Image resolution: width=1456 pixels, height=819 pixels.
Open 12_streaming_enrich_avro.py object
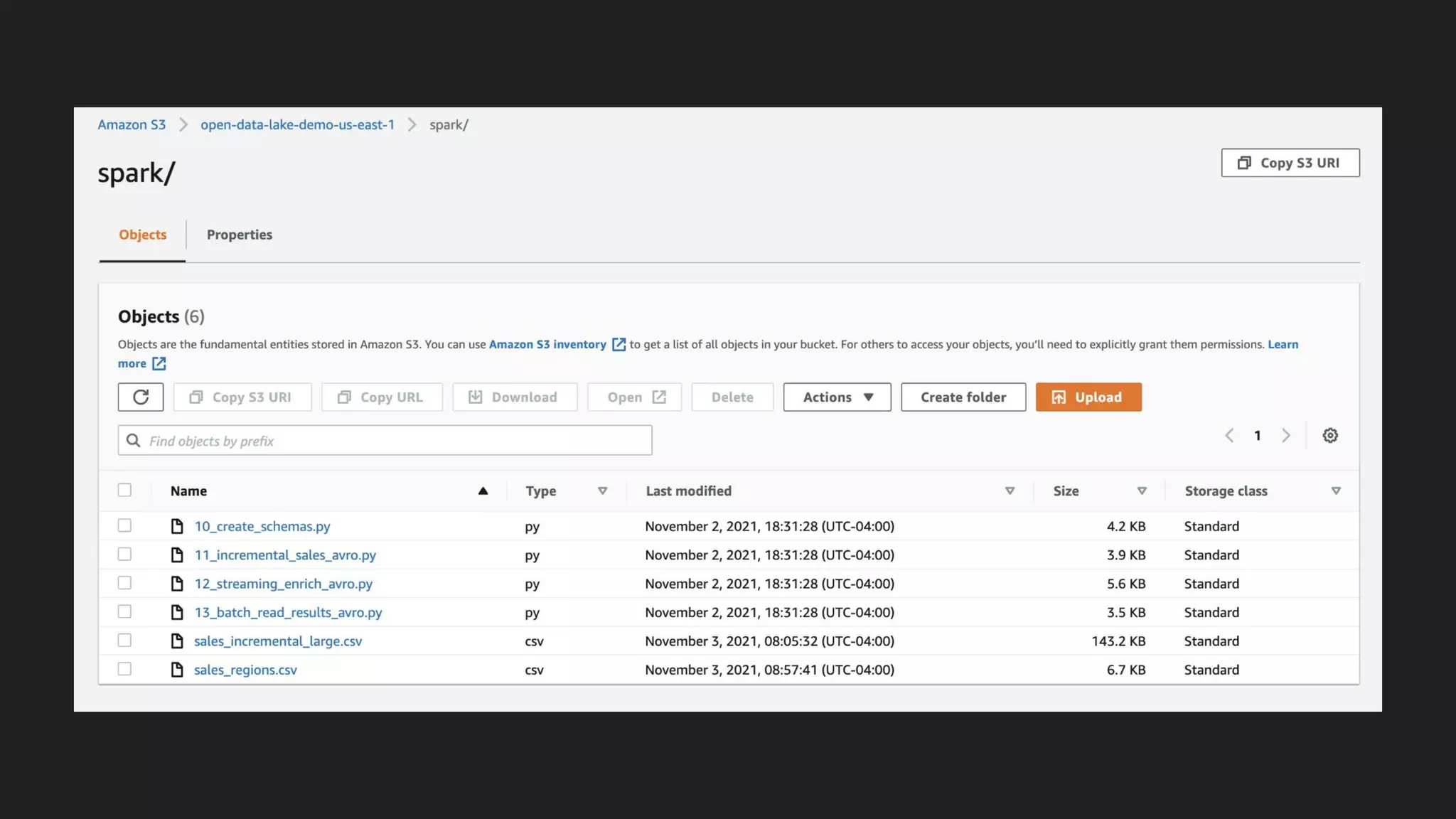click(x=284, y=584)
